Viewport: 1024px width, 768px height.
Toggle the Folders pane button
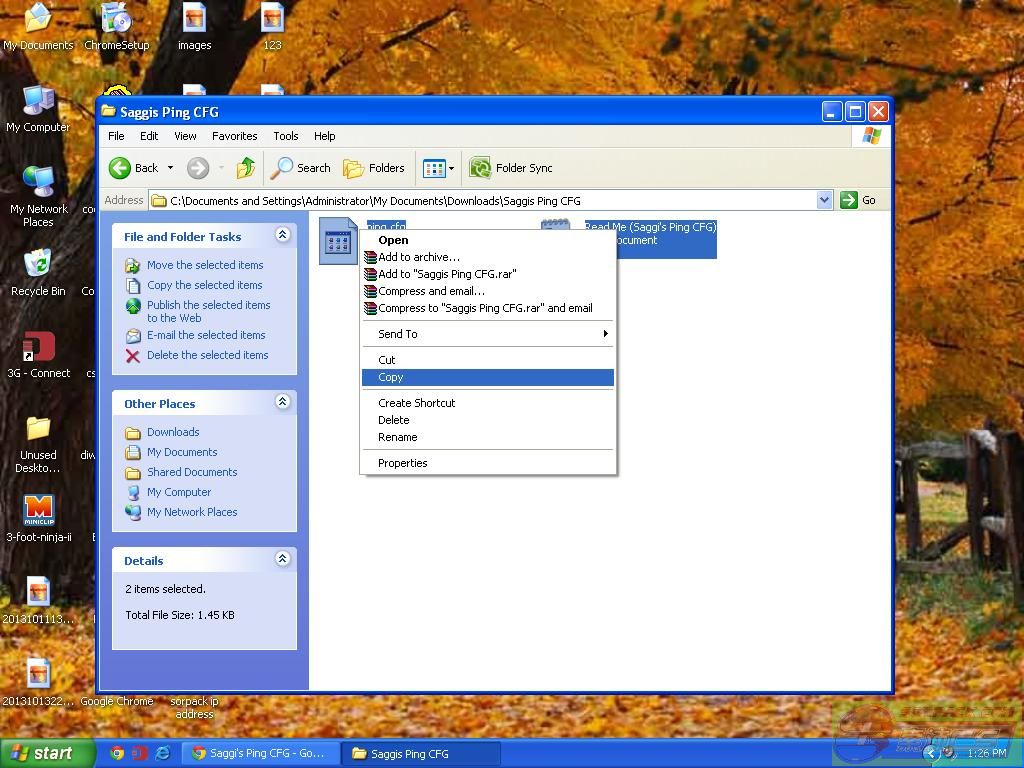(374, 168)
